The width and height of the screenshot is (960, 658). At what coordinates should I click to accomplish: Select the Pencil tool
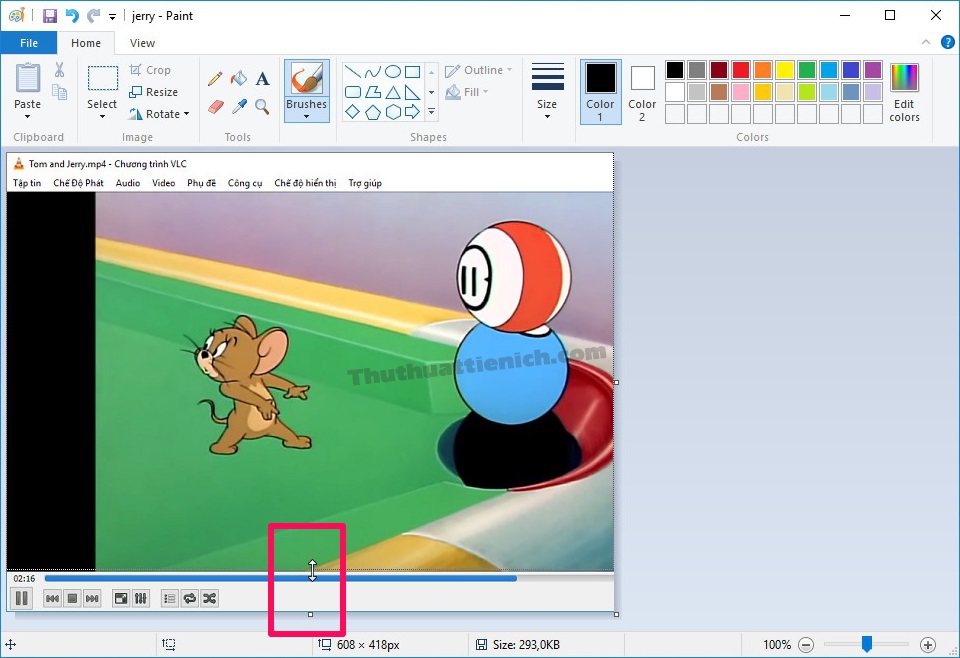(215, 78)
